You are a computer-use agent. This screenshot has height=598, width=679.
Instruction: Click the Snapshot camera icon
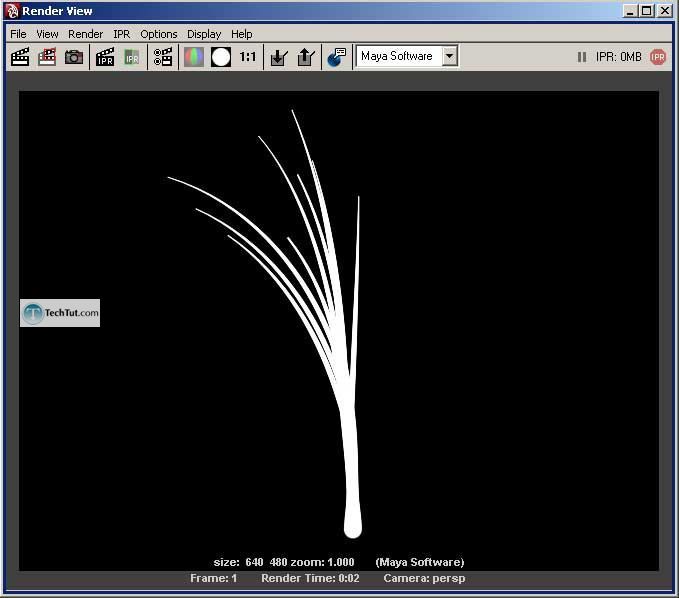pyautogui.click(x=74, y=57)
